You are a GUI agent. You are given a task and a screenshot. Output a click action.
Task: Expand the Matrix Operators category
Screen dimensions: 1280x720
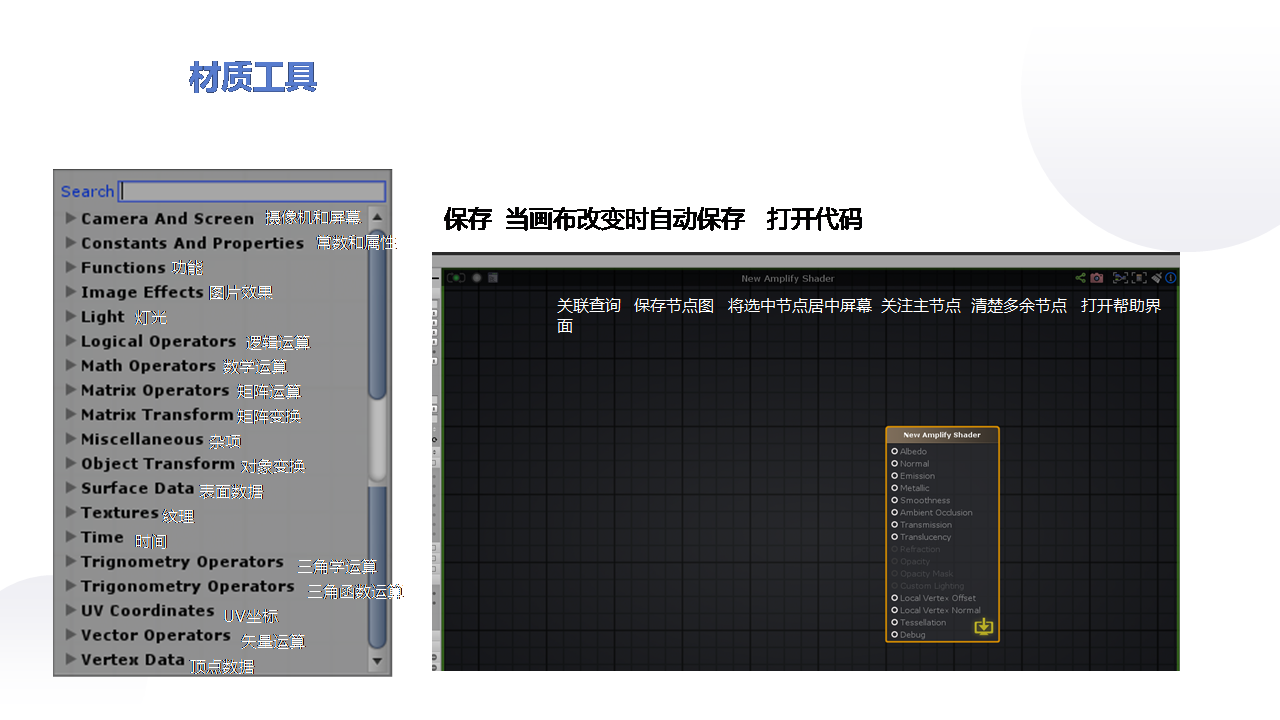(71, 389)
